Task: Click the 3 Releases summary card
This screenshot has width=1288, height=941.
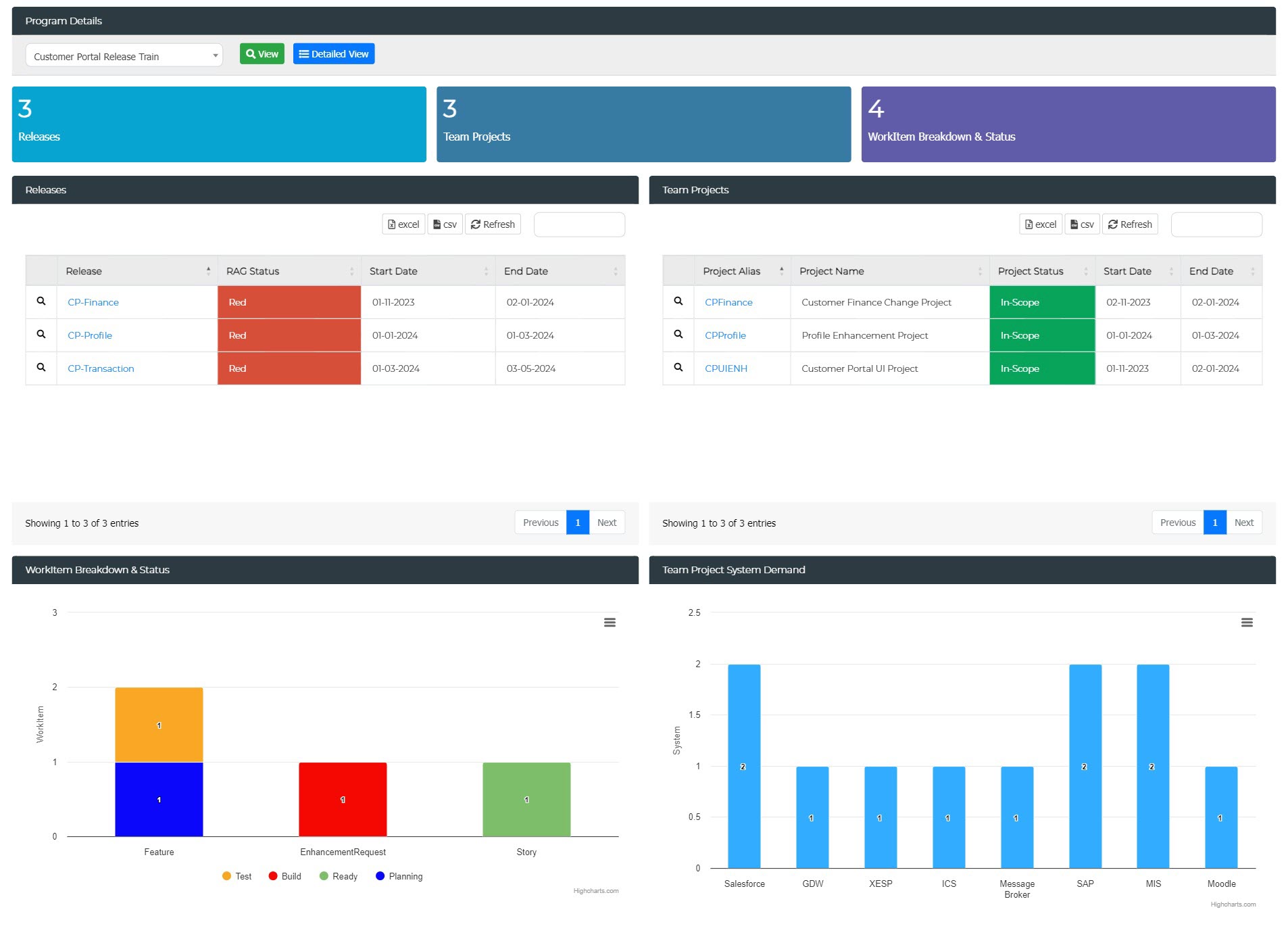Action: (219, 124)
